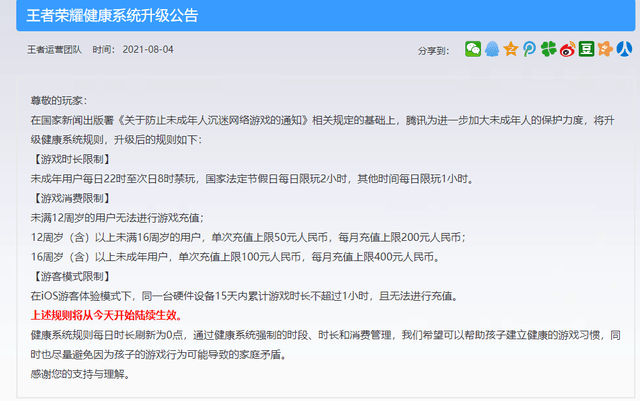The height and width of the screenshot is (401, 640).
Task: Click the 分享到 label
Action: point(433,51)
